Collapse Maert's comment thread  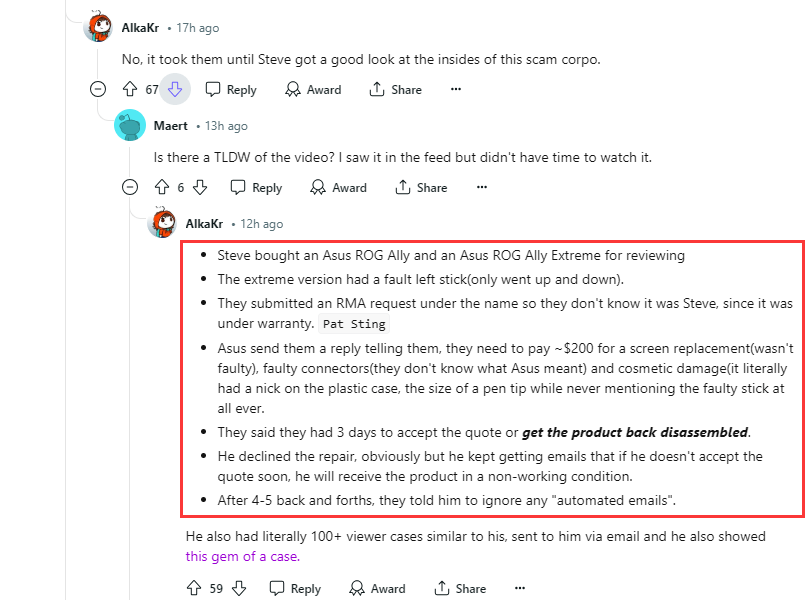click(x=130, y=187)
